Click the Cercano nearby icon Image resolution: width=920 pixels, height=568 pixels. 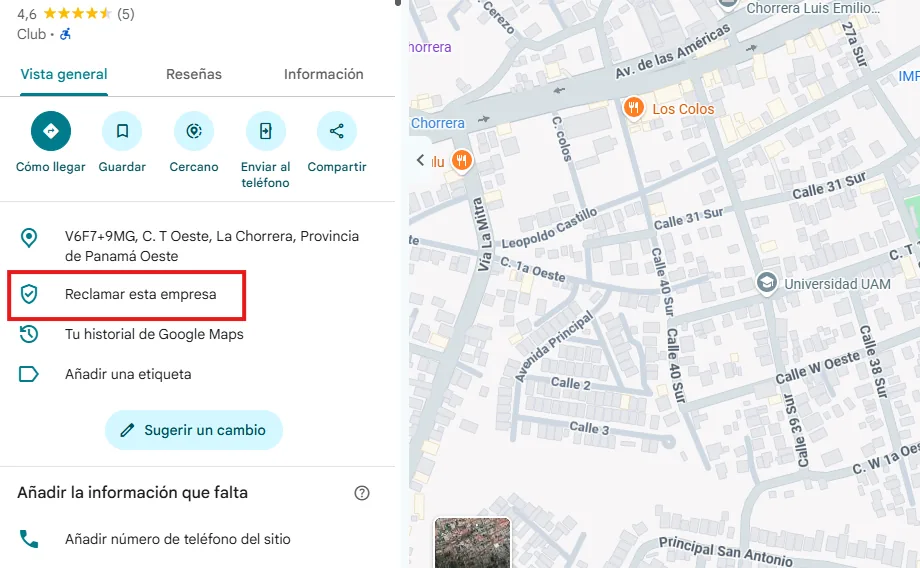point(194,131)
